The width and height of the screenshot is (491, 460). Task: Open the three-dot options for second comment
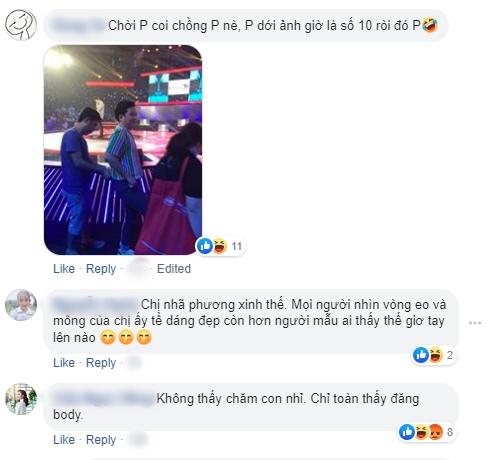(x=475, y=323)
